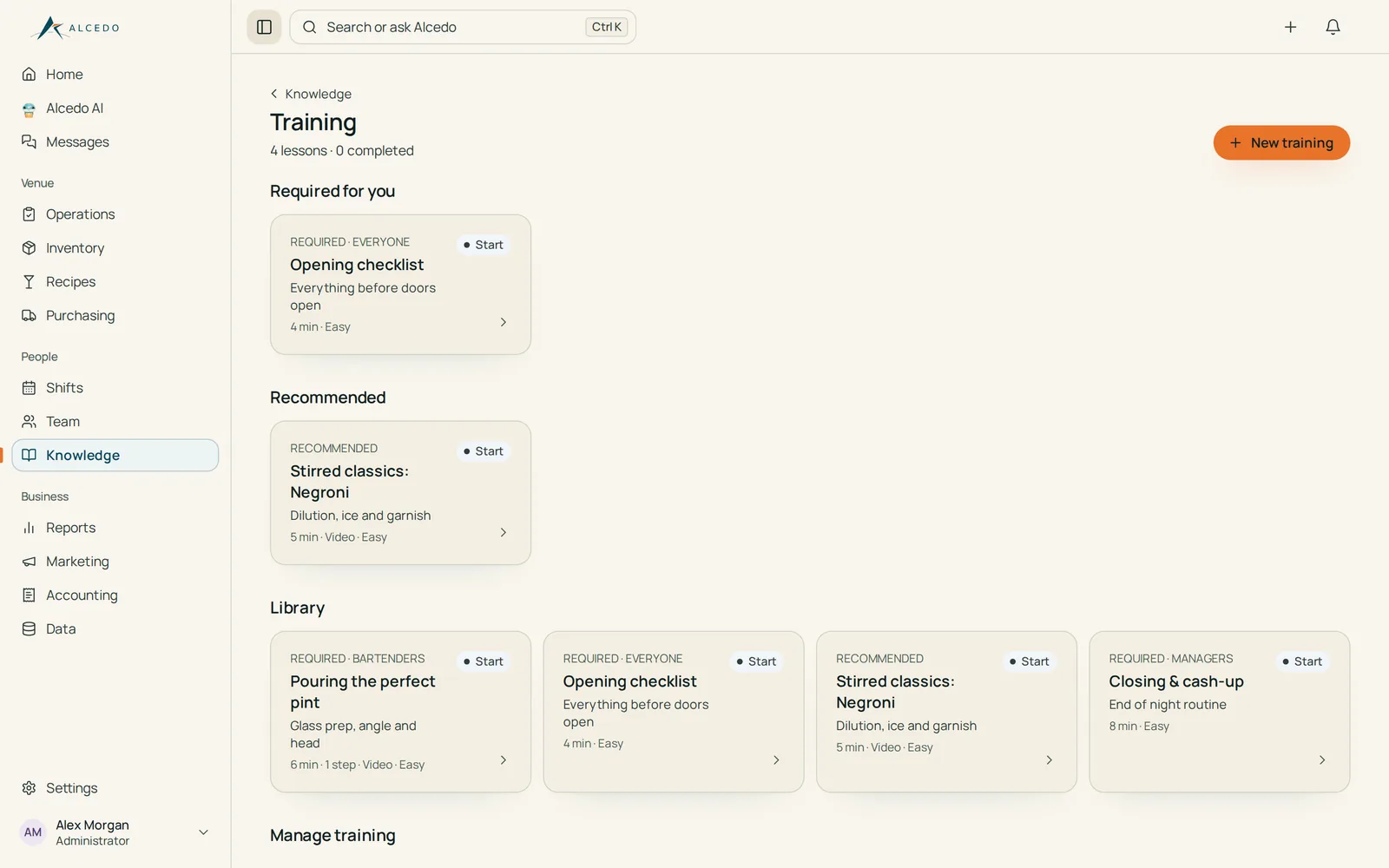Click the Ctrl K shortcut badge
The height and width of the screenshot is (868, 1389).
pyautogui.click(x=606, y=27)
